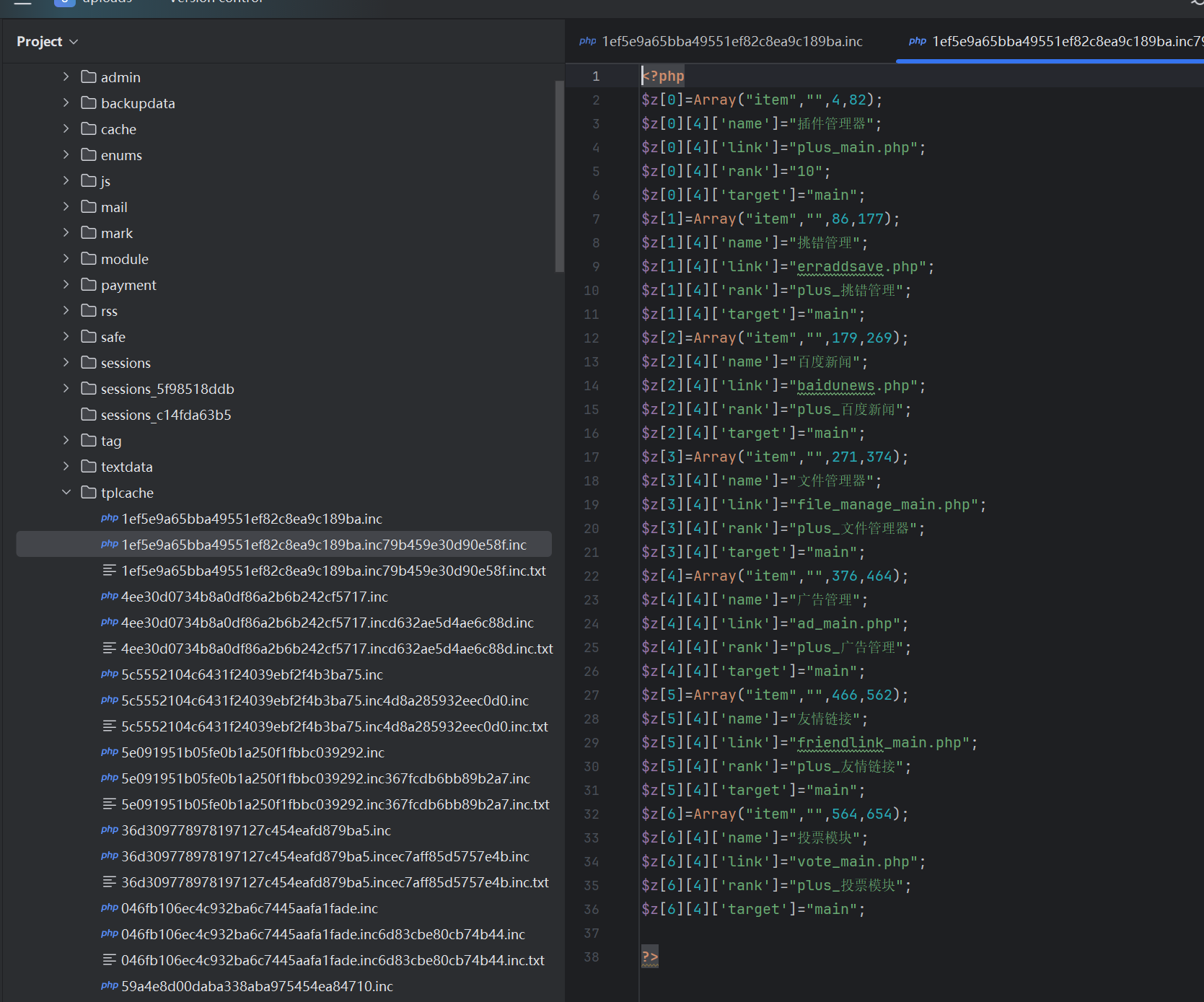Expand the admin folder chevron
The height and width of the screenshot is (1002, 1204).
point(66,76)
